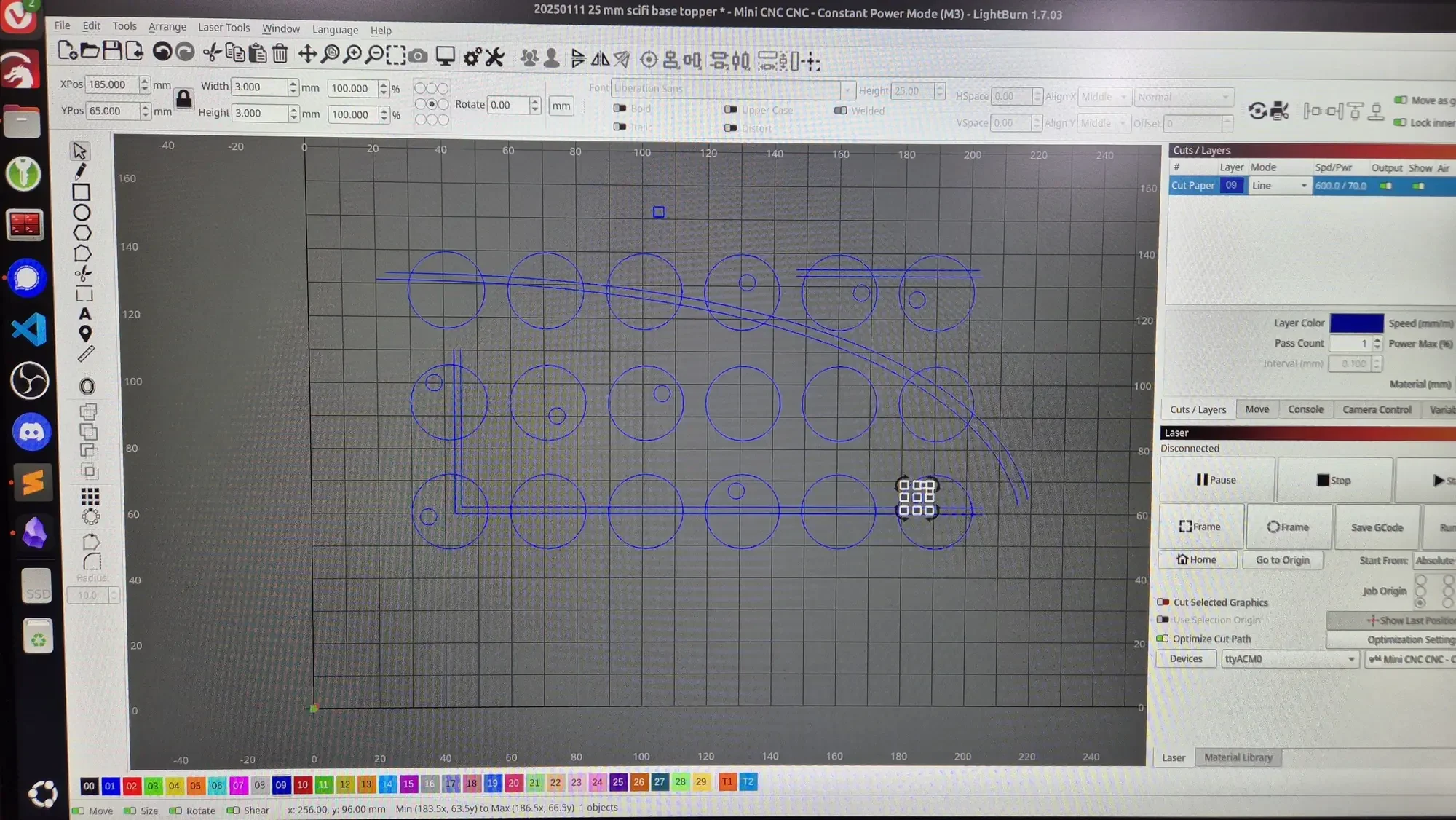This screenshot has height=820, width=1456.
Task: Click the Save GCode button
Action: [x=1377, y=527]
